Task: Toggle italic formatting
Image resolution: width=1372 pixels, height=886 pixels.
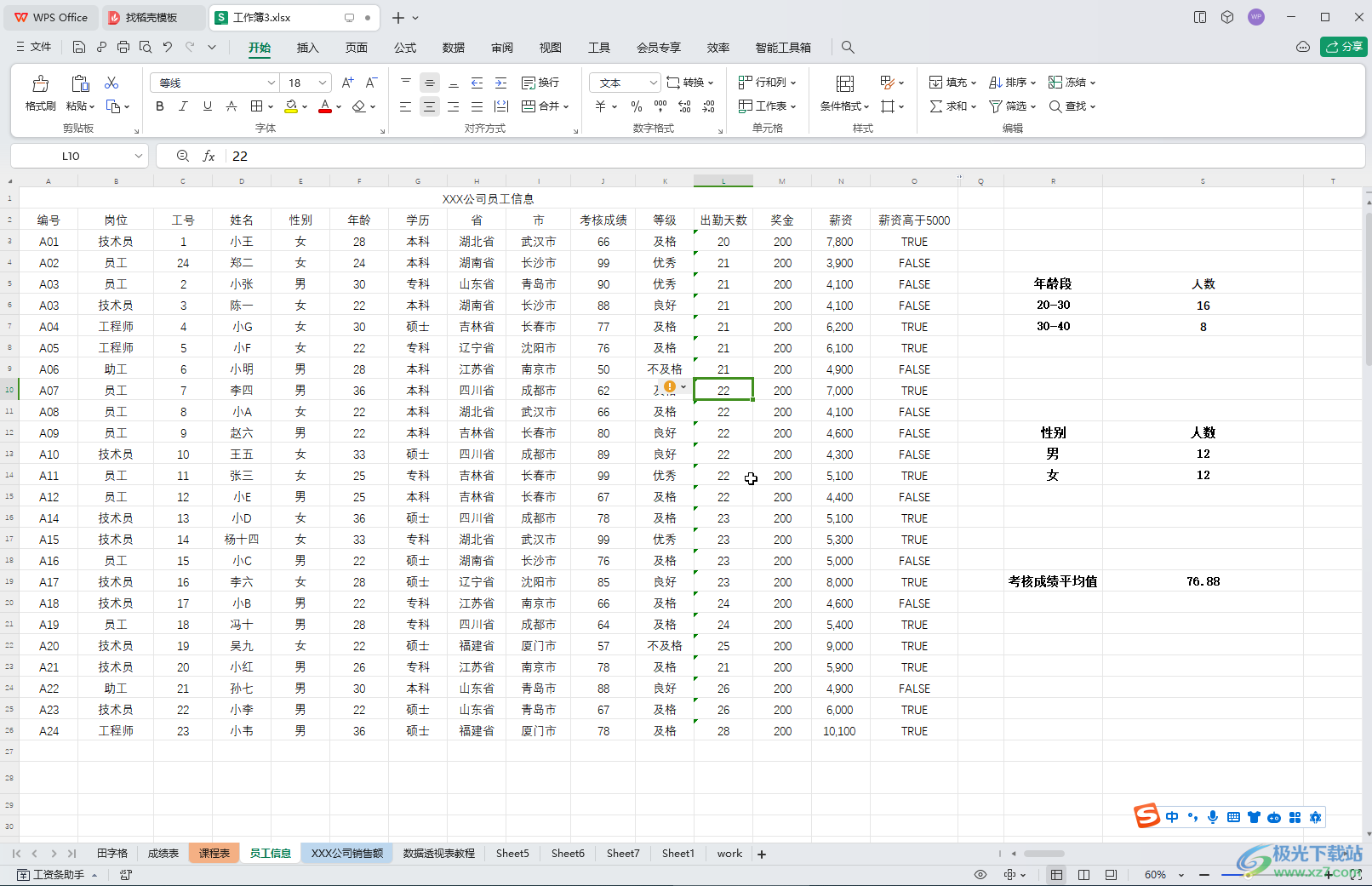Action: pos(183,106)
